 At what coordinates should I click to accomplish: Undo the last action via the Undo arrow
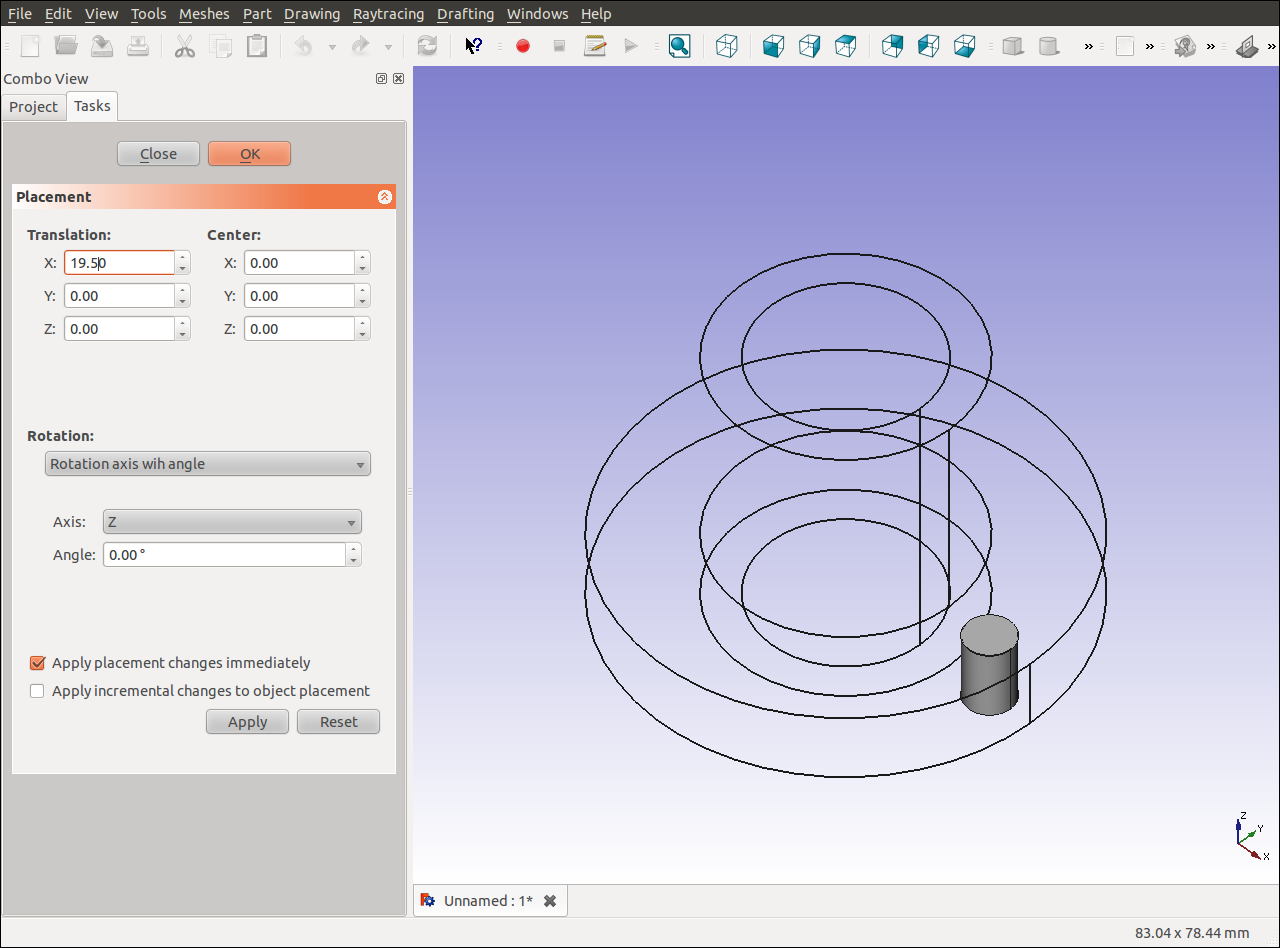[x=304, y=46]
